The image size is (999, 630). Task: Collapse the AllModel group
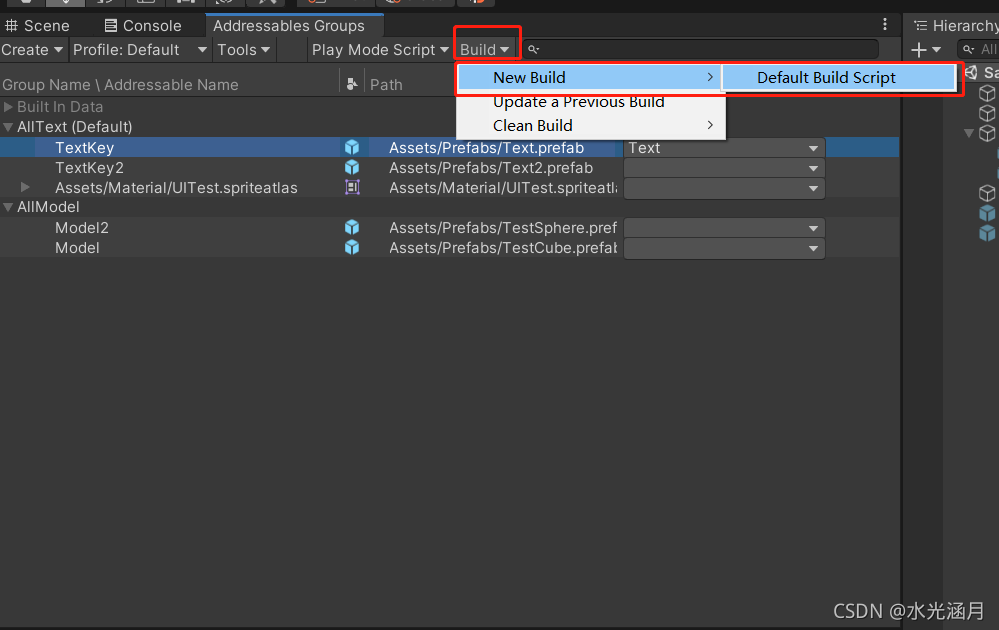(x=8, y=207)
